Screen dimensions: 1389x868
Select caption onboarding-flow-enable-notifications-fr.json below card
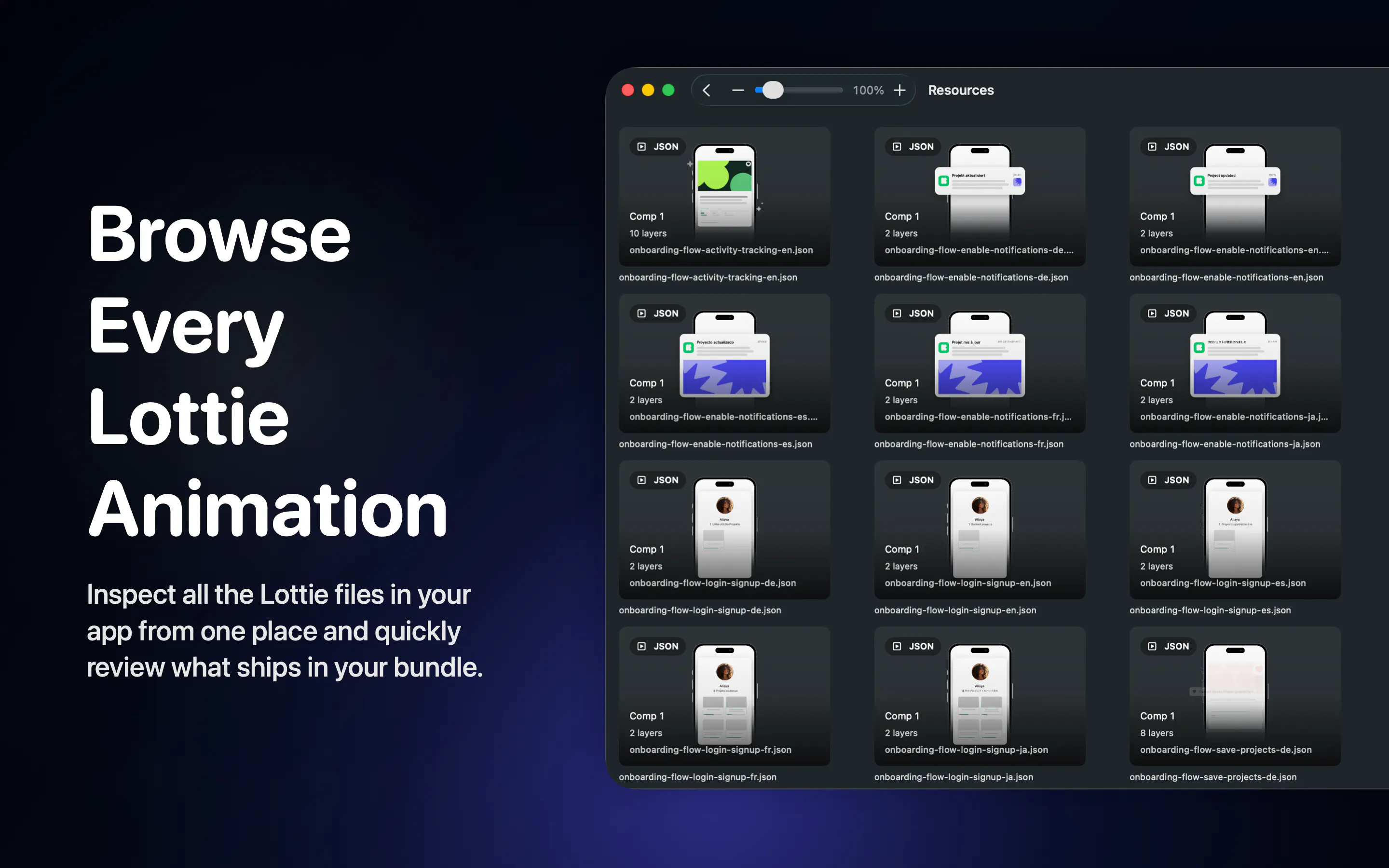[969, 444]
